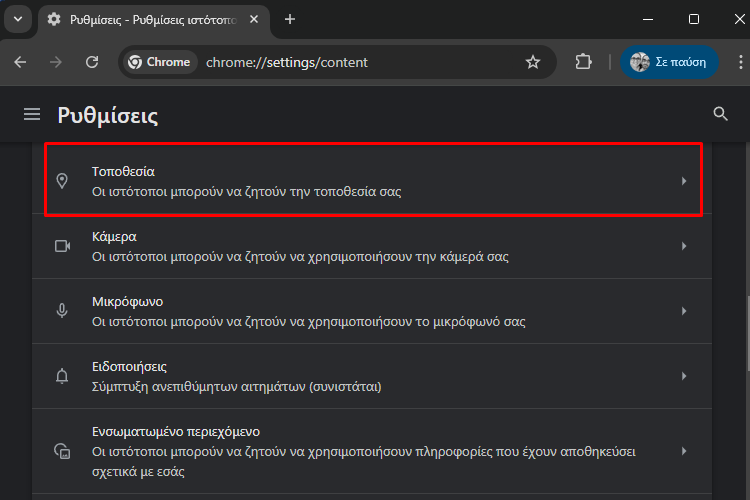750x500 pixels.
Task: Click the Σε παύση profile button
Action: pos(669,62)
